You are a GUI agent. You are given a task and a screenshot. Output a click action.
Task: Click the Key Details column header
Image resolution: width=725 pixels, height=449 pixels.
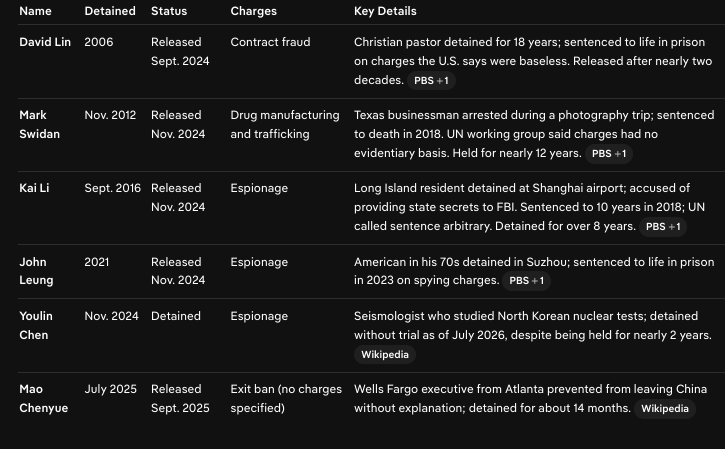click(x=385, y=11)
